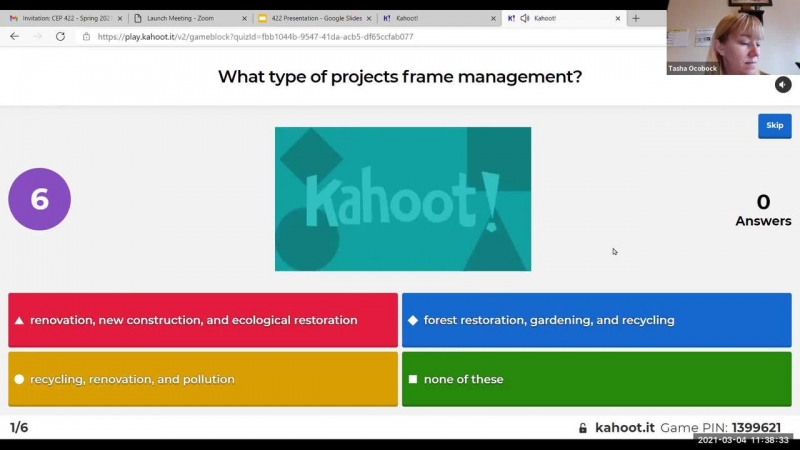This screenshot has height=450, width=800.
Task: Select the green 'none of these' answer
Action: (x=596, y=379)
